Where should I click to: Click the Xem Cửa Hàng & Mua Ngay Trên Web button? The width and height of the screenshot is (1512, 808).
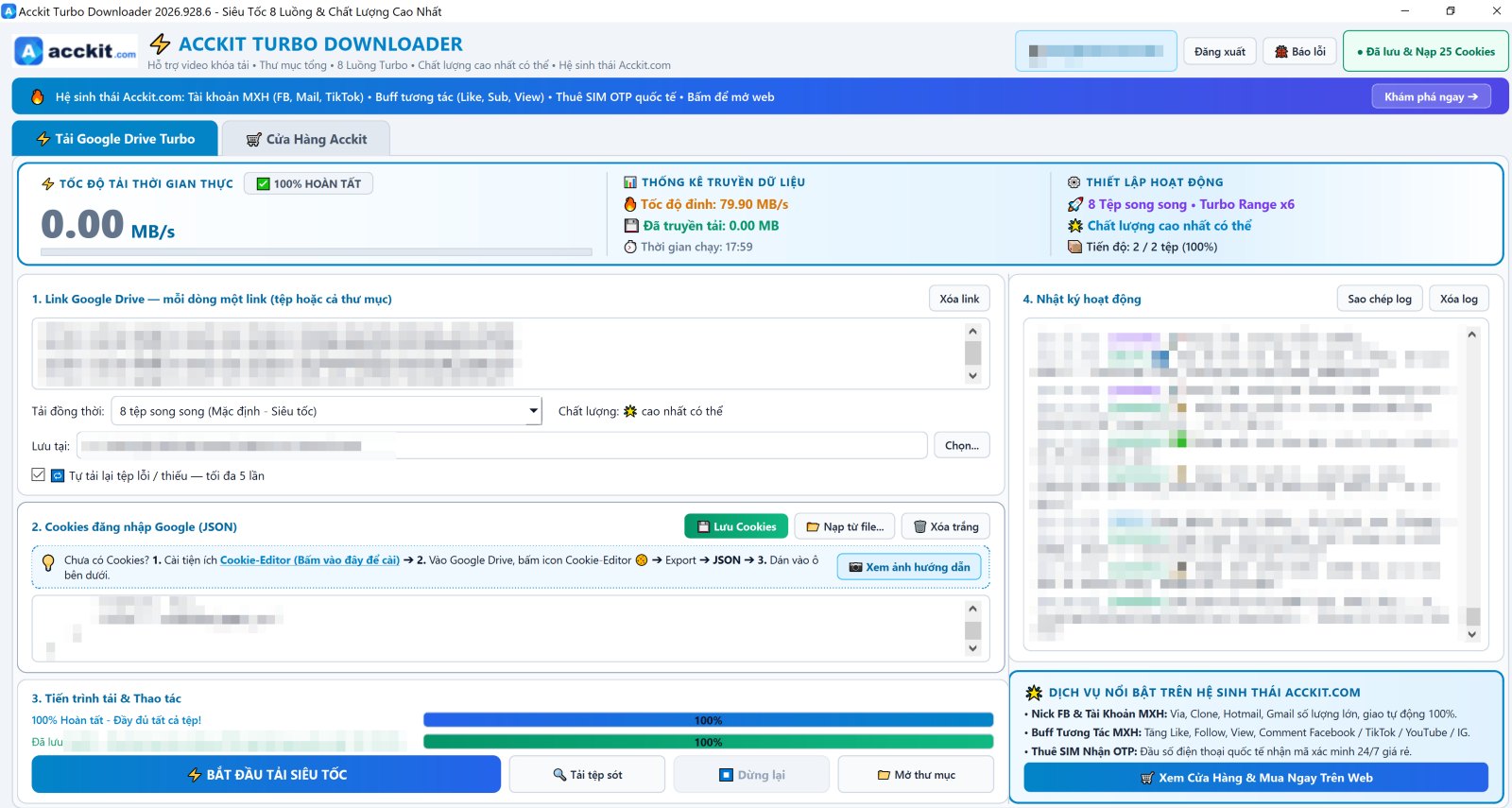(1256, 778)
